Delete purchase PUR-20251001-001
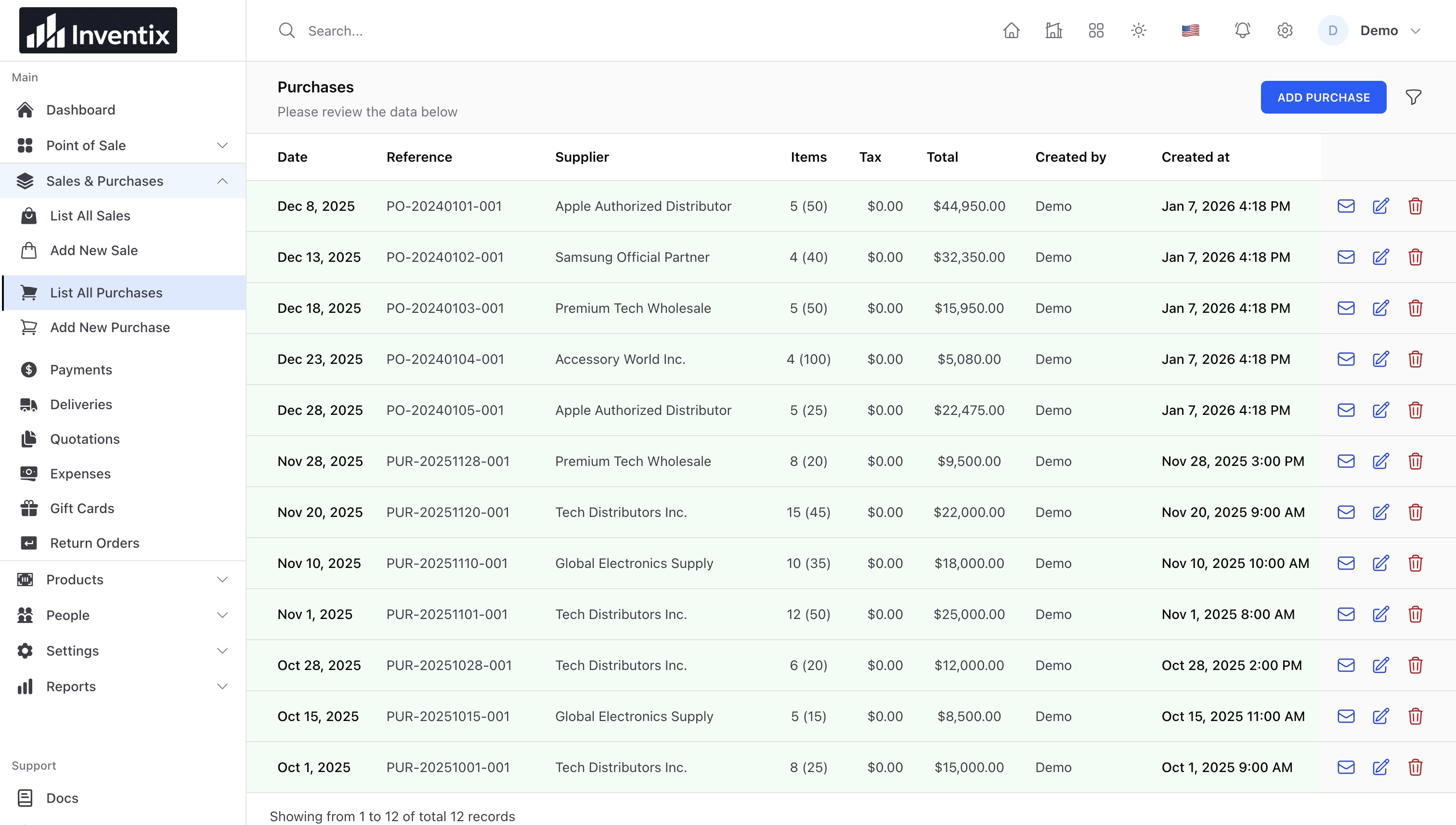Viewport: 1456px width, 825px height. (x=1415, y=767)
